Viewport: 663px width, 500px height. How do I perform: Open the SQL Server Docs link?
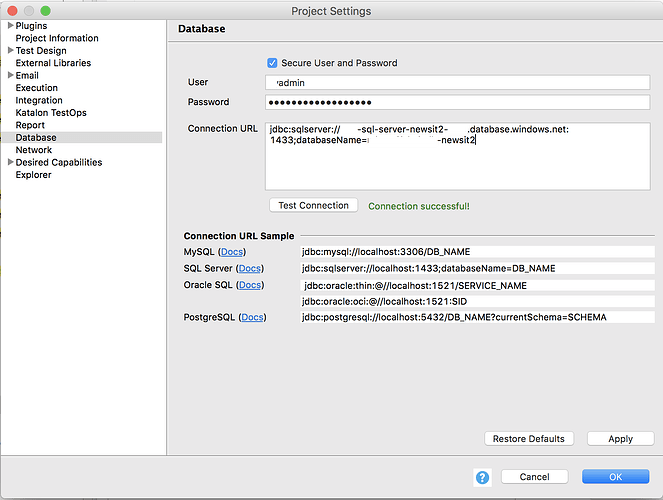click(250, 268)
